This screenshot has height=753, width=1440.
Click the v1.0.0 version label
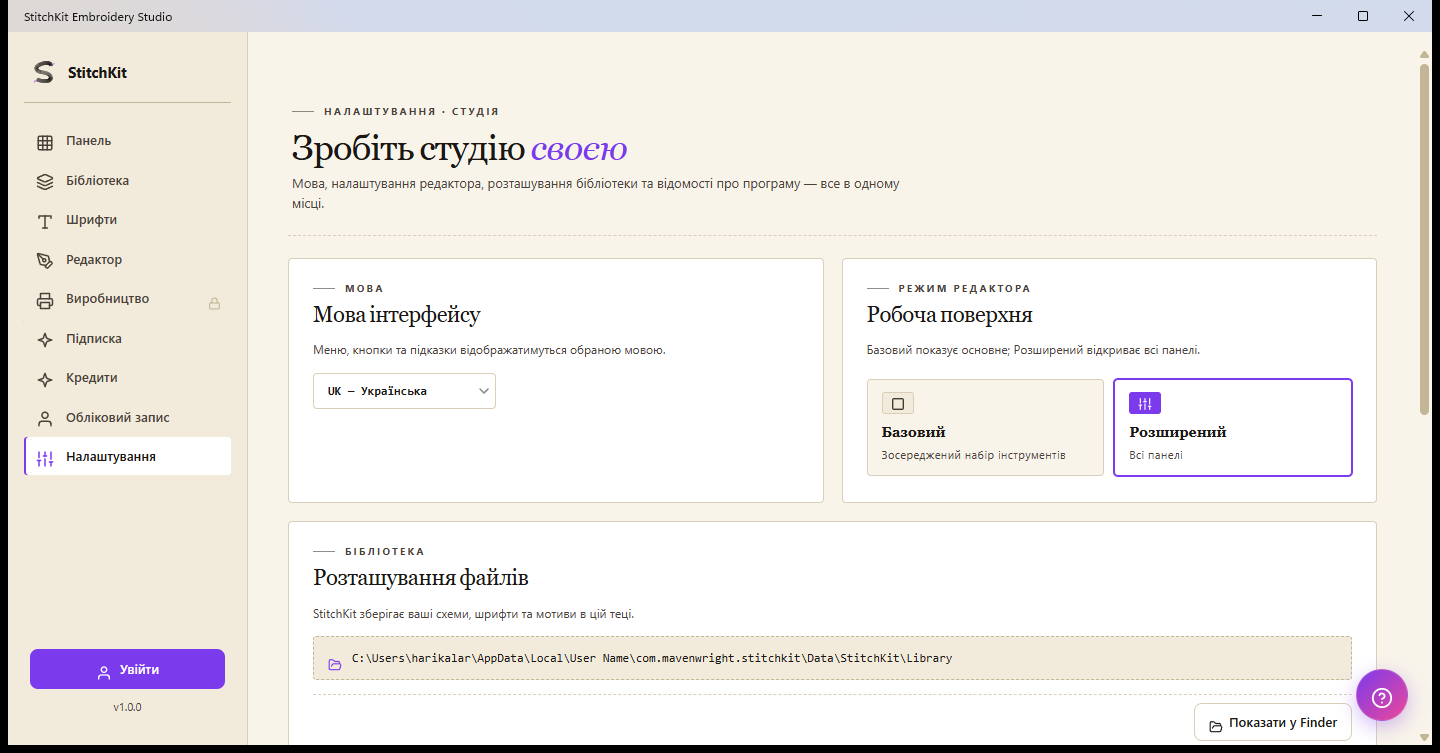[x=127, y=707]
